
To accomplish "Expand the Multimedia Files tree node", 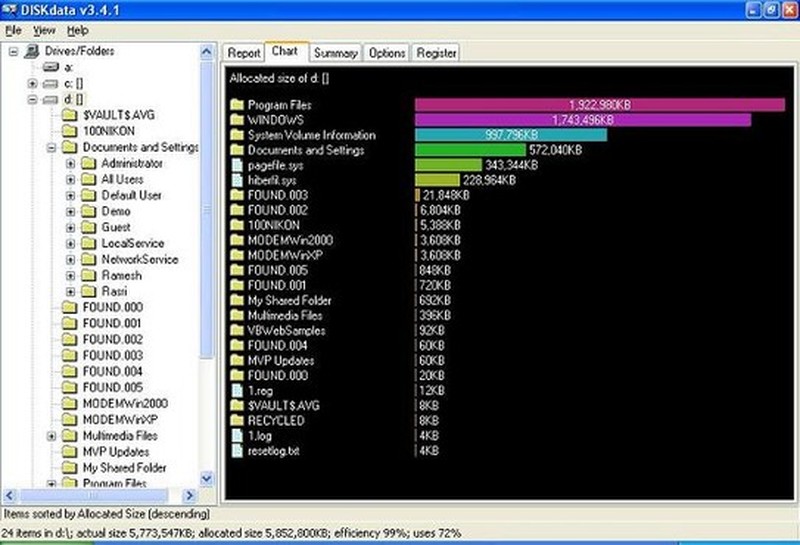I will pyautogui.click(x=52, y=436).
